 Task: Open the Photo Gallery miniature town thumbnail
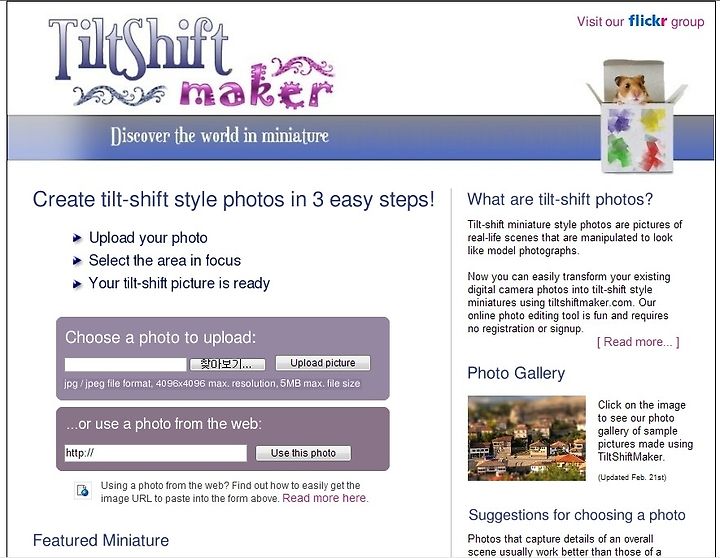(527, 438)
